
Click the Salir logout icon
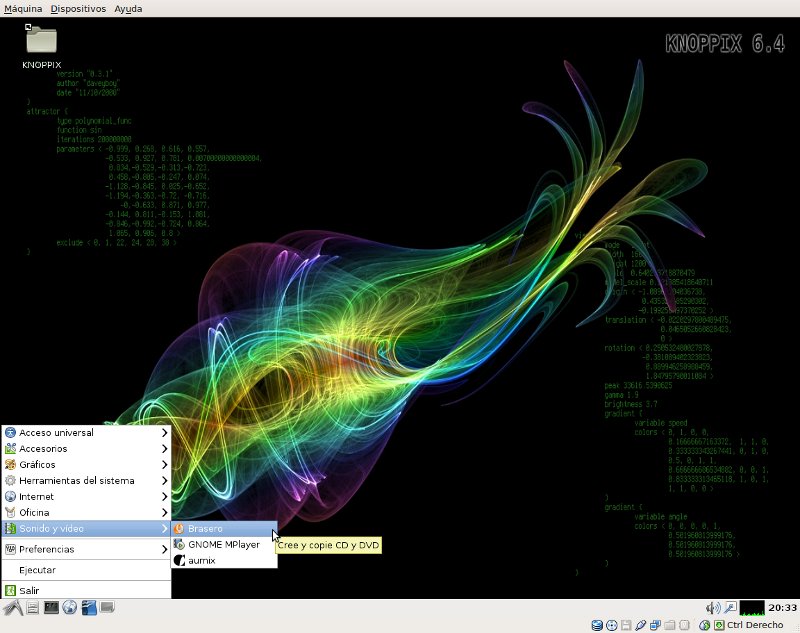10,591
